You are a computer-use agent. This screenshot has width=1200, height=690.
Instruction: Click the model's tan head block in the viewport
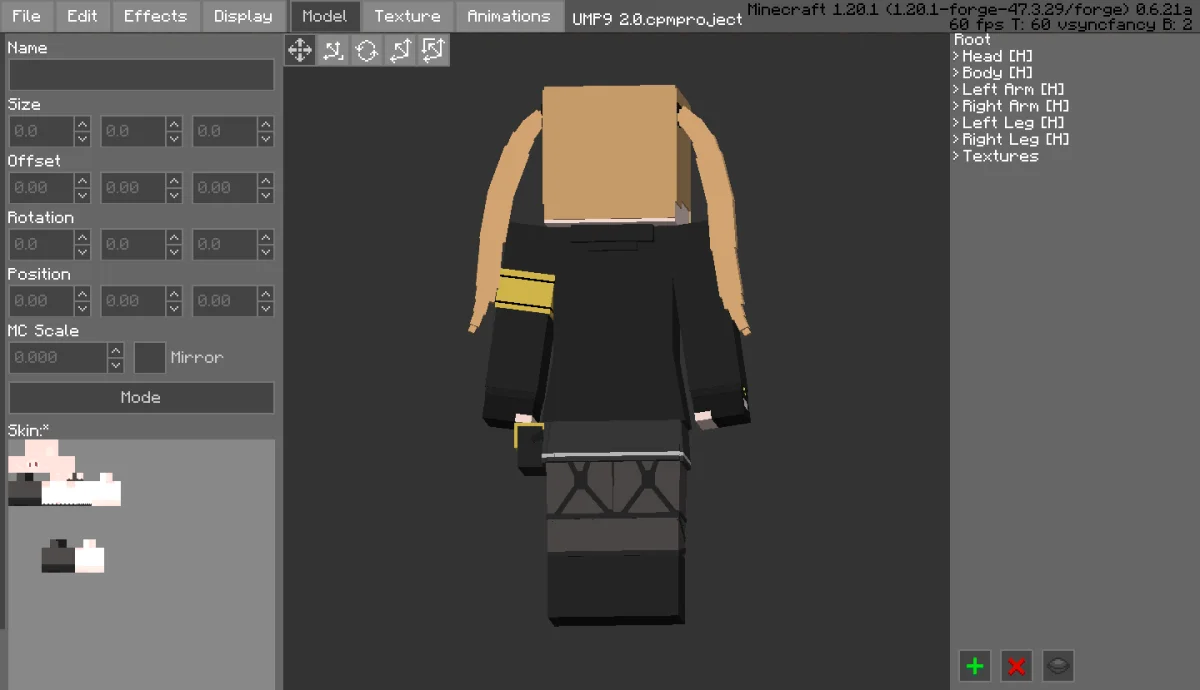610,155
